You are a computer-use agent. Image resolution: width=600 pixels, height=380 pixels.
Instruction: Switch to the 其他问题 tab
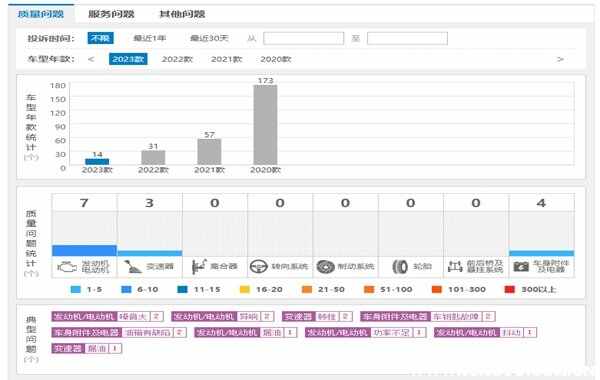click(182, 14)
